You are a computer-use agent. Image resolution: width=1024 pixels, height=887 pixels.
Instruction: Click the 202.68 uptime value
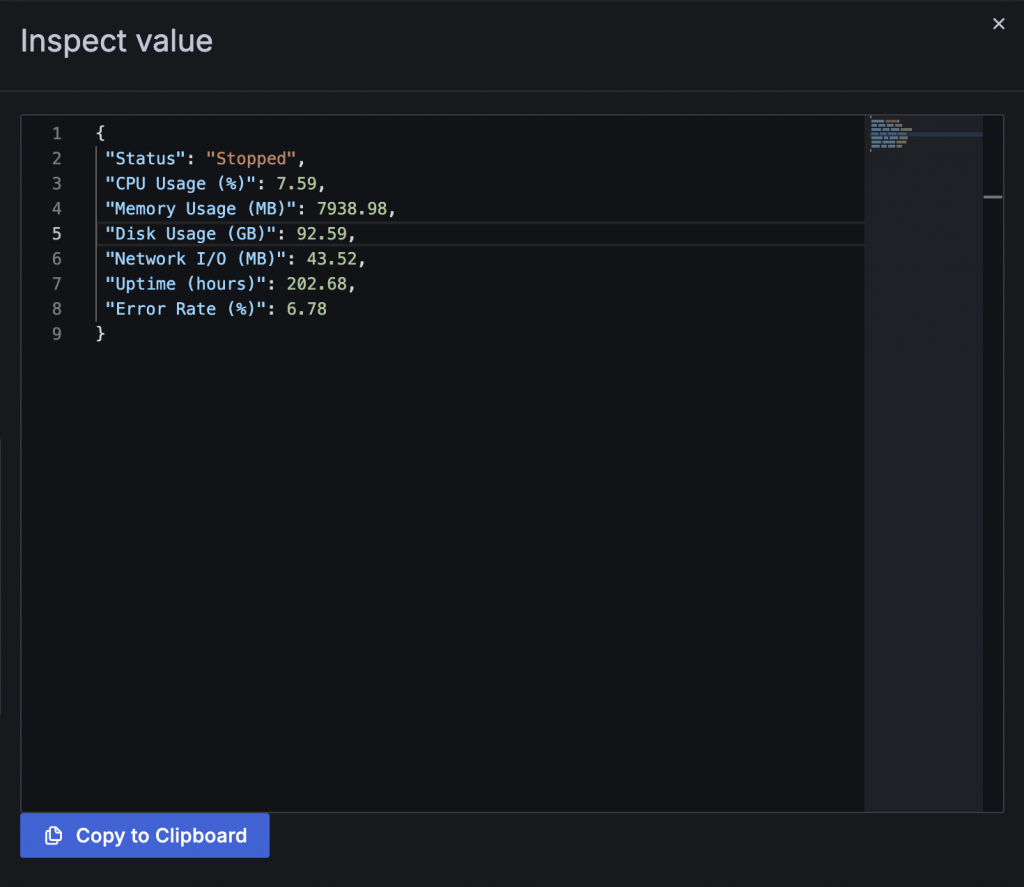pos(321,283)
